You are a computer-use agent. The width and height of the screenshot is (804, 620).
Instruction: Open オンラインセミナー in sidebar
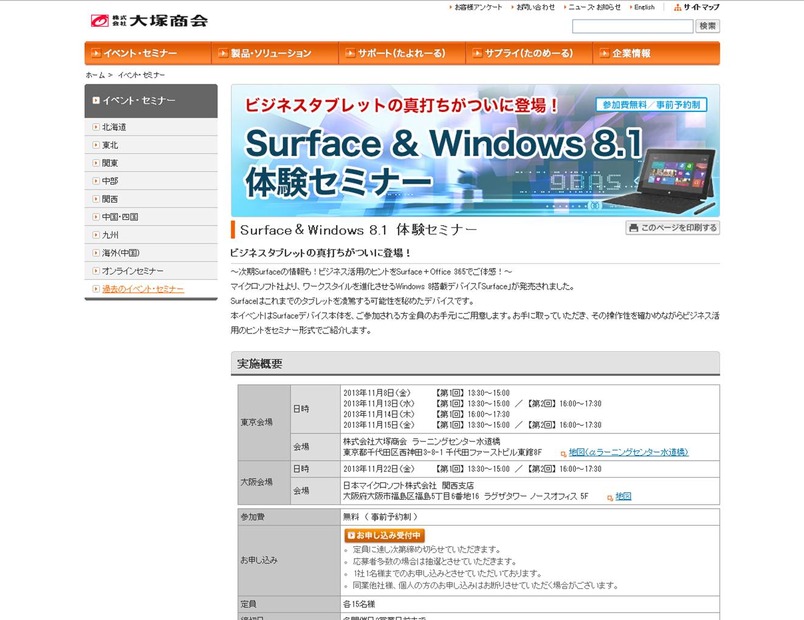(151, 271)
